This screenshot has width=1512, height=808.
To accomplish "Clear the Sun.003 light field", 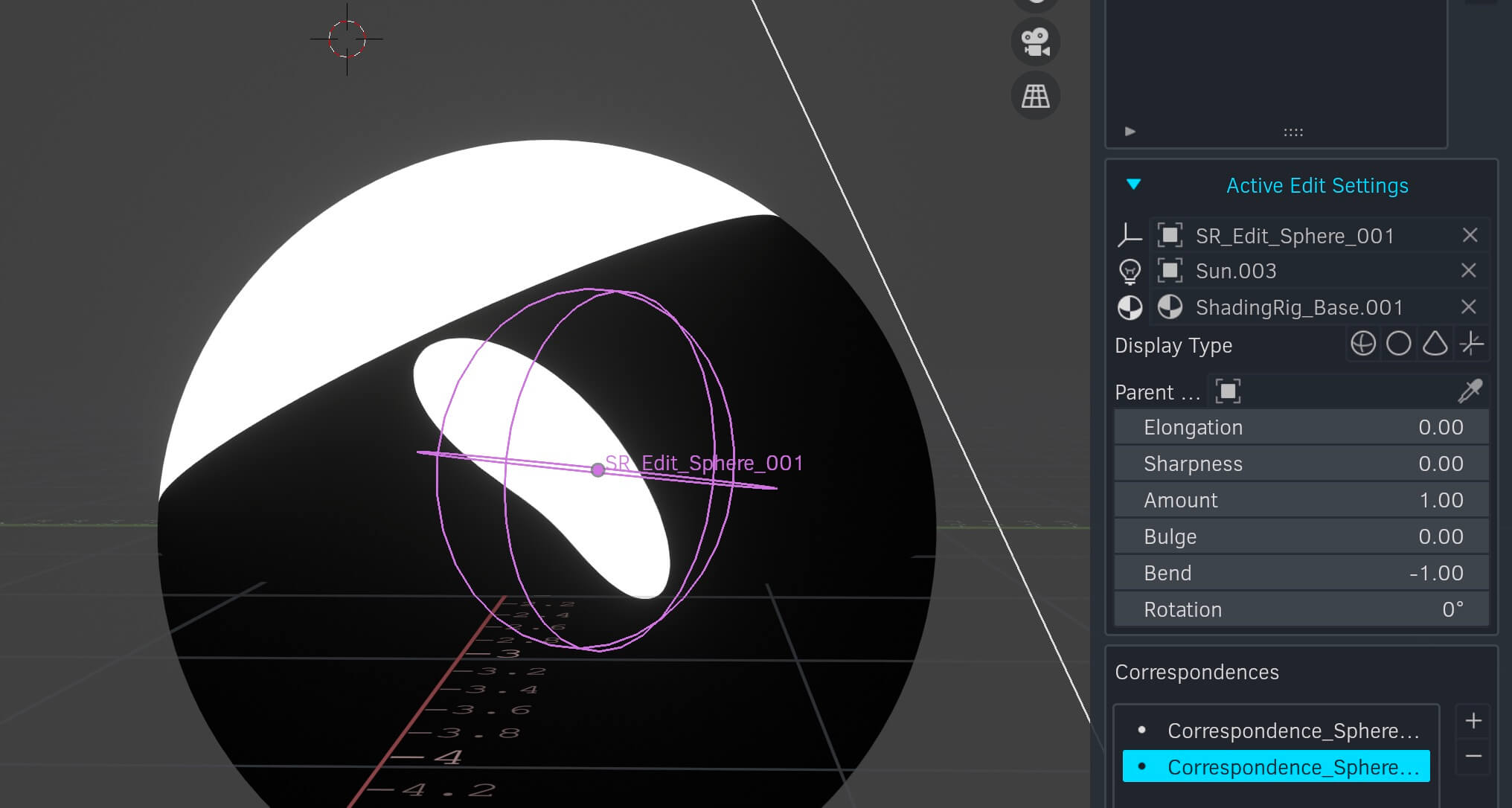I will pyautogui.click(x=1468, y=271).
